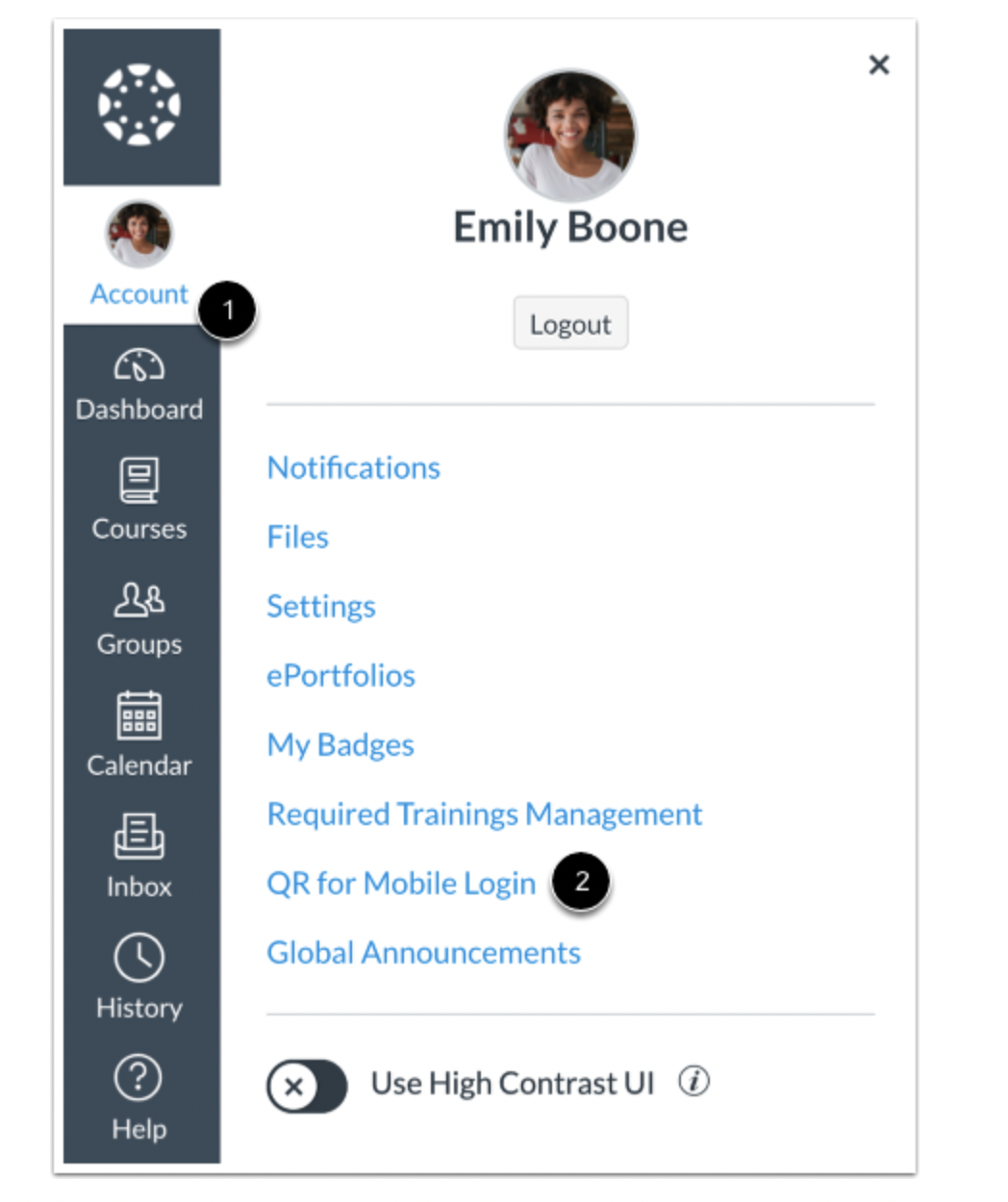Go to Settings link
The width and height of the screenshot is (1008, 1202).
[321, 606]
